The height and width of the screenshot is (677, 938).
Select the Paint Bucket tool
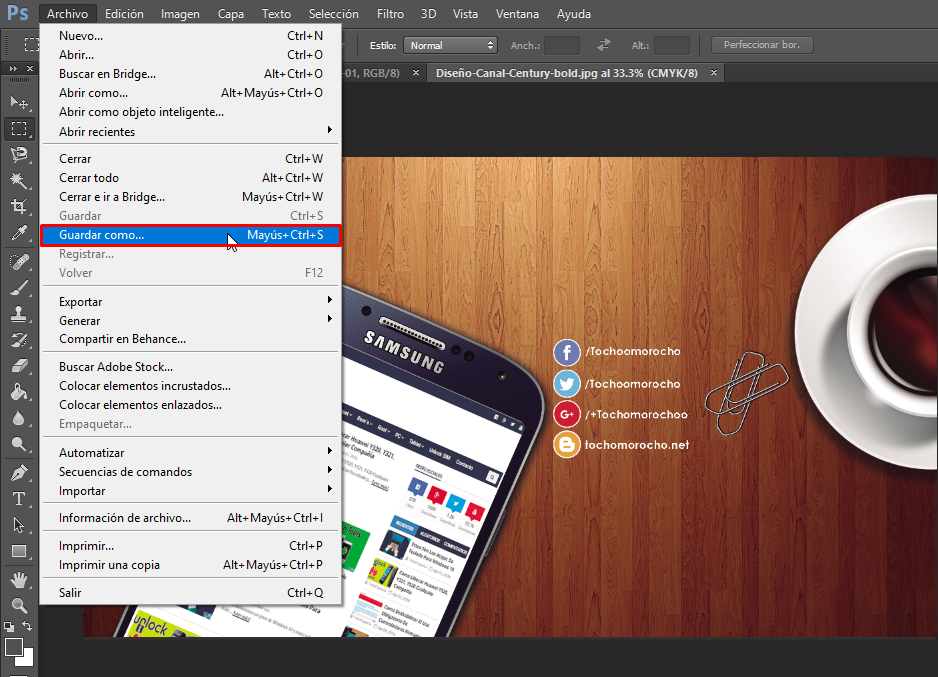(x=19, y=392)
